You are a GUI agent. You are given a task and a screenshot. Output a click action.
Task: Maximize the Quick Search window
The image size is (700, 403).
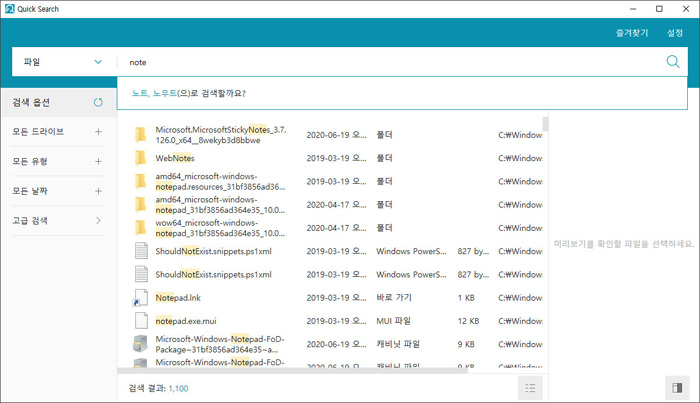[659, 9]
